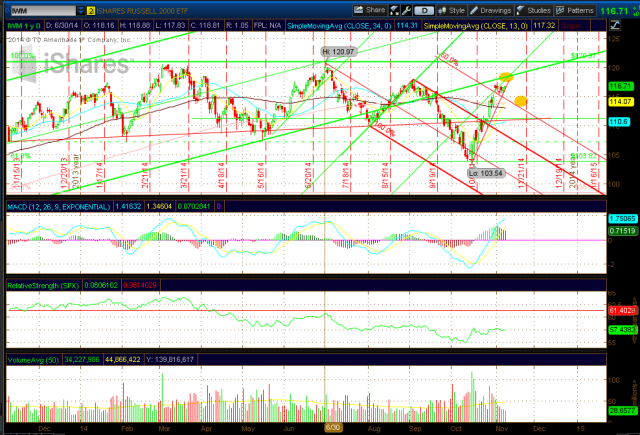Click the cyan 110.6 price axis label
The width and height of the screenshot is (640, 435).
click(x=619, y=122)
